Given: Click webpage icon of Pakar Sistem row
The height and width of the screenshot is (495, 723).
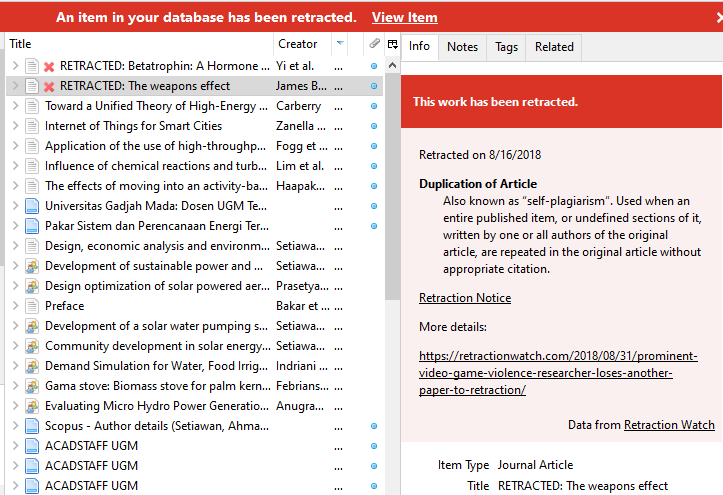Looking at the screenshot, I should click(x=32, y=226).
